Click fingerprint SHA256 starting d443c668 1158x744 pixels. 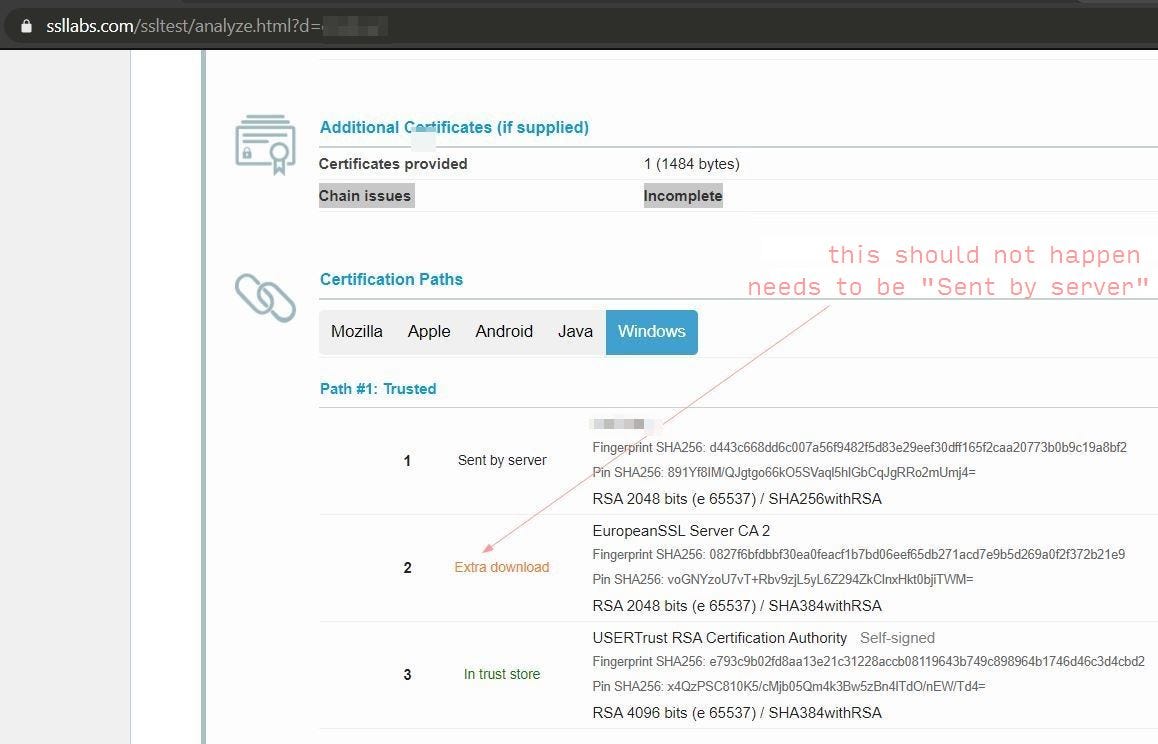point(860,447)
